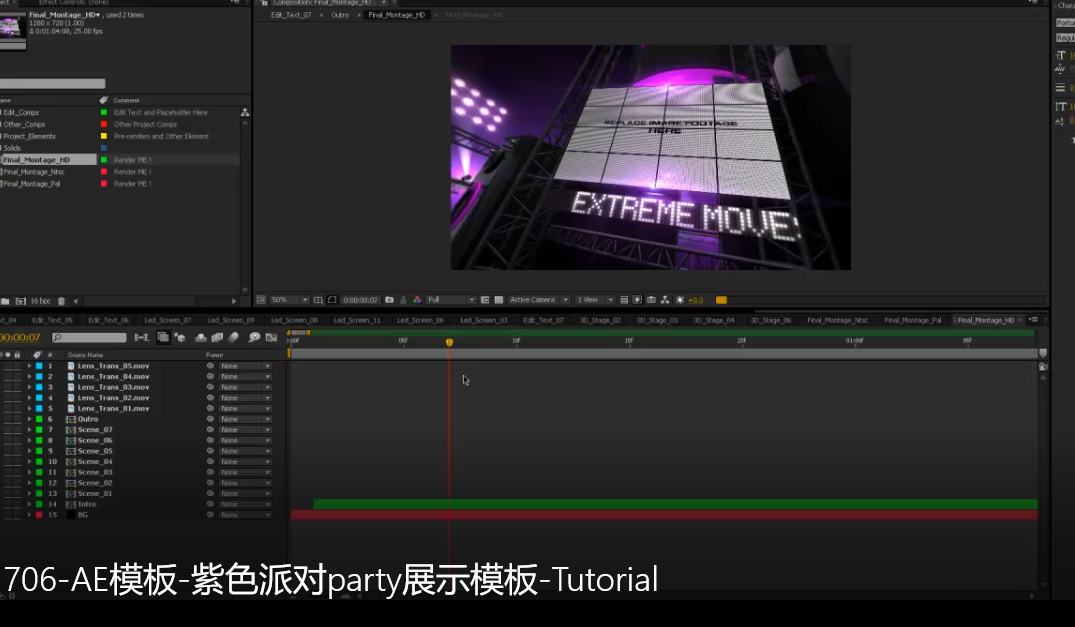
Task: Click the trash icon in Project panel
Action: point(61,301)
